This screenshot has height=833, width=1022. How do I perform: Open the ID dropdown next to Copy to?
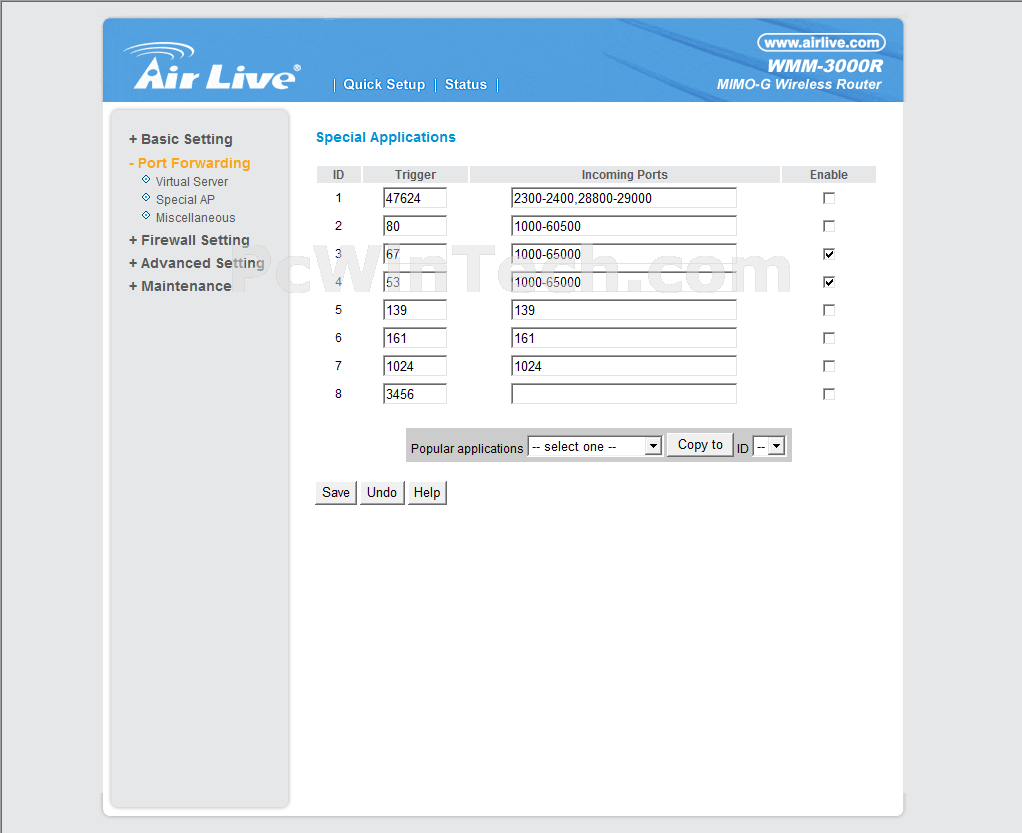pyautogui.click(x=769, y=447)
